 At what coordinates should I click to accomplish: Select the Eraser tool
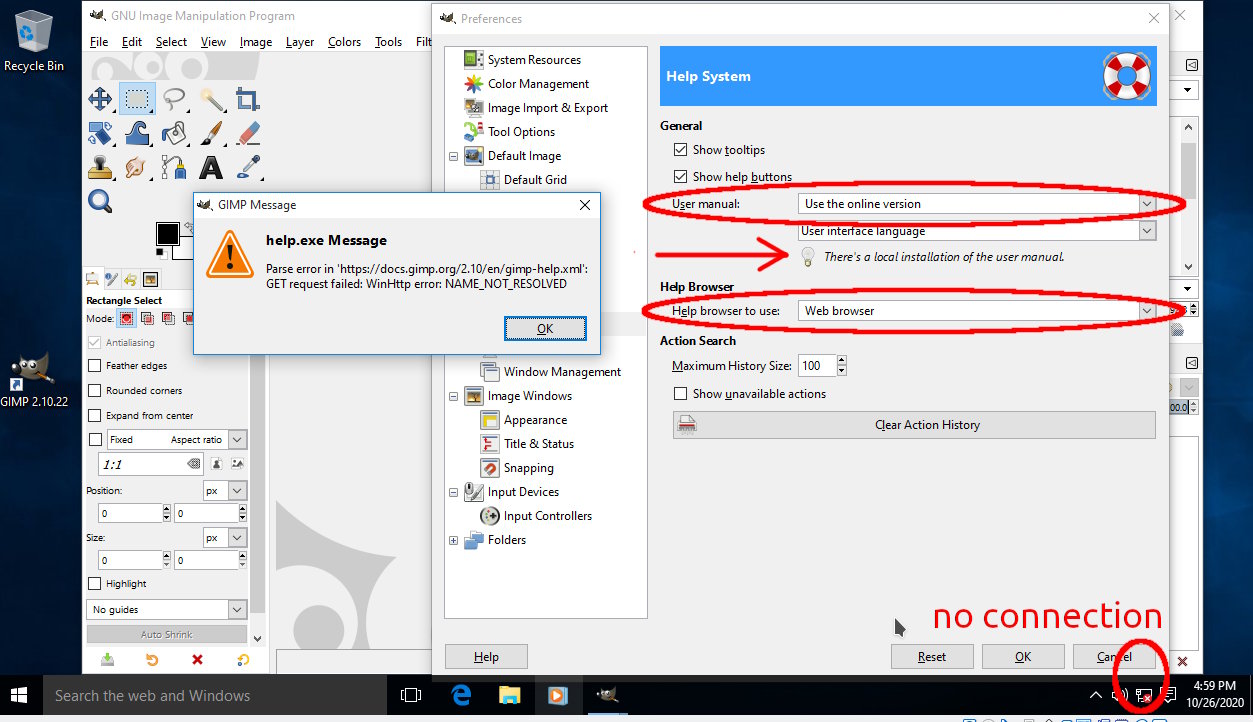point(248,132)
